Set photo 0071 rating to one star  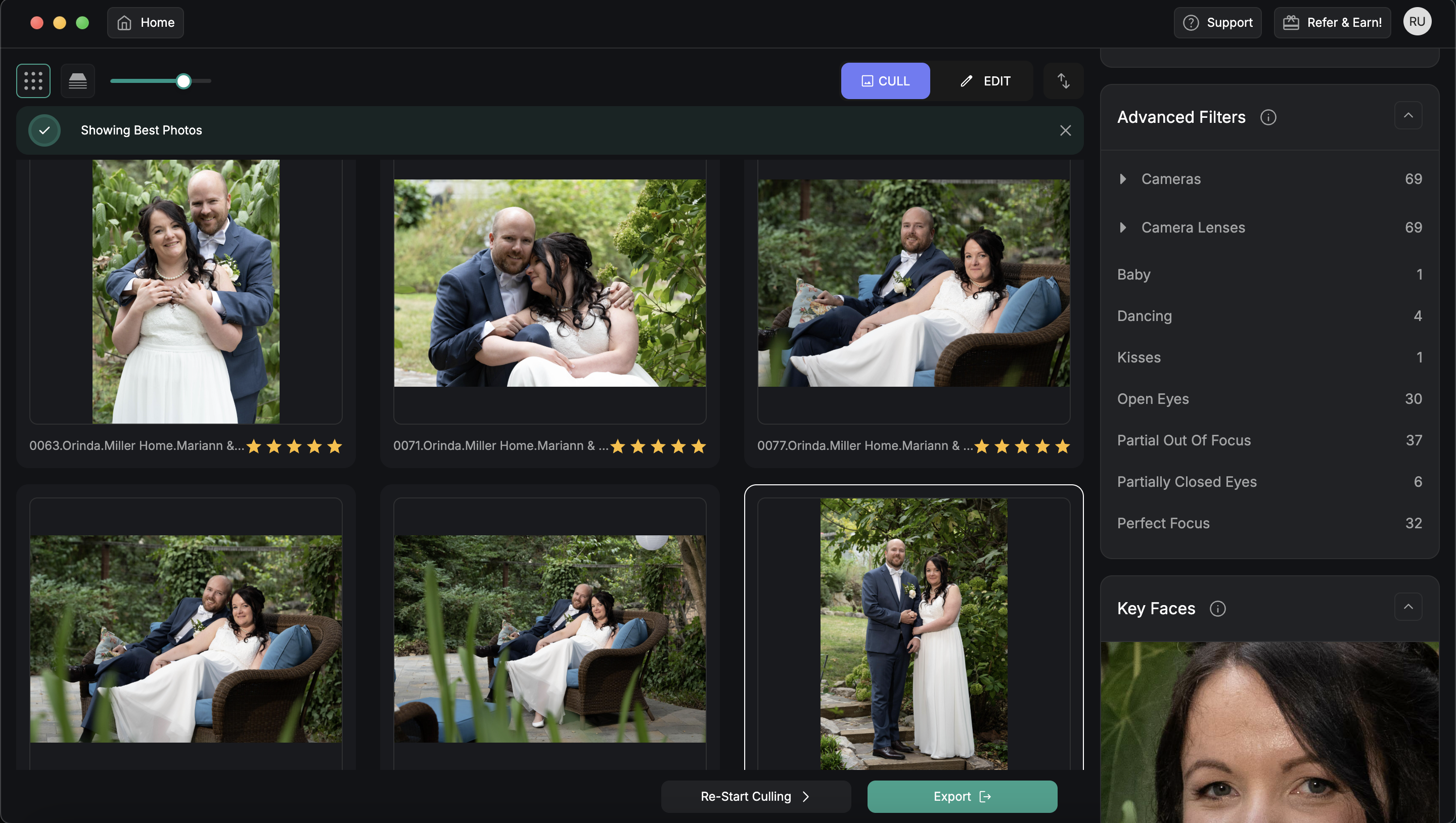[x=618, y=446]
